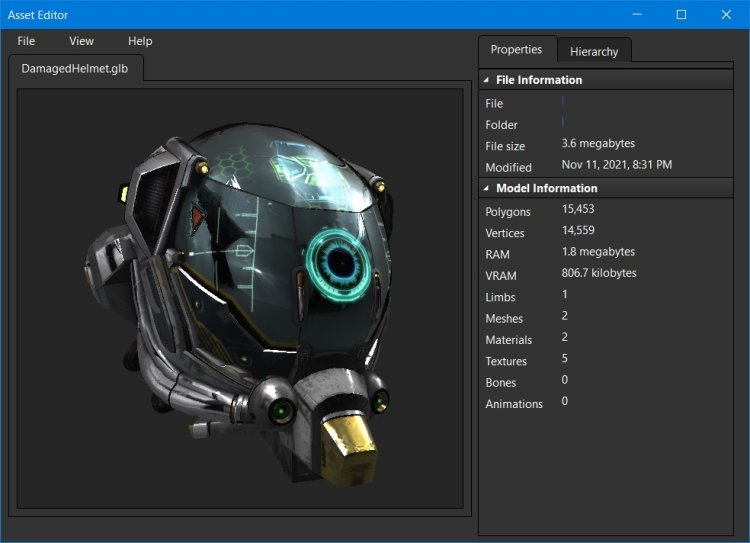
Task: Open the View menu
Action: pos(81,41)
